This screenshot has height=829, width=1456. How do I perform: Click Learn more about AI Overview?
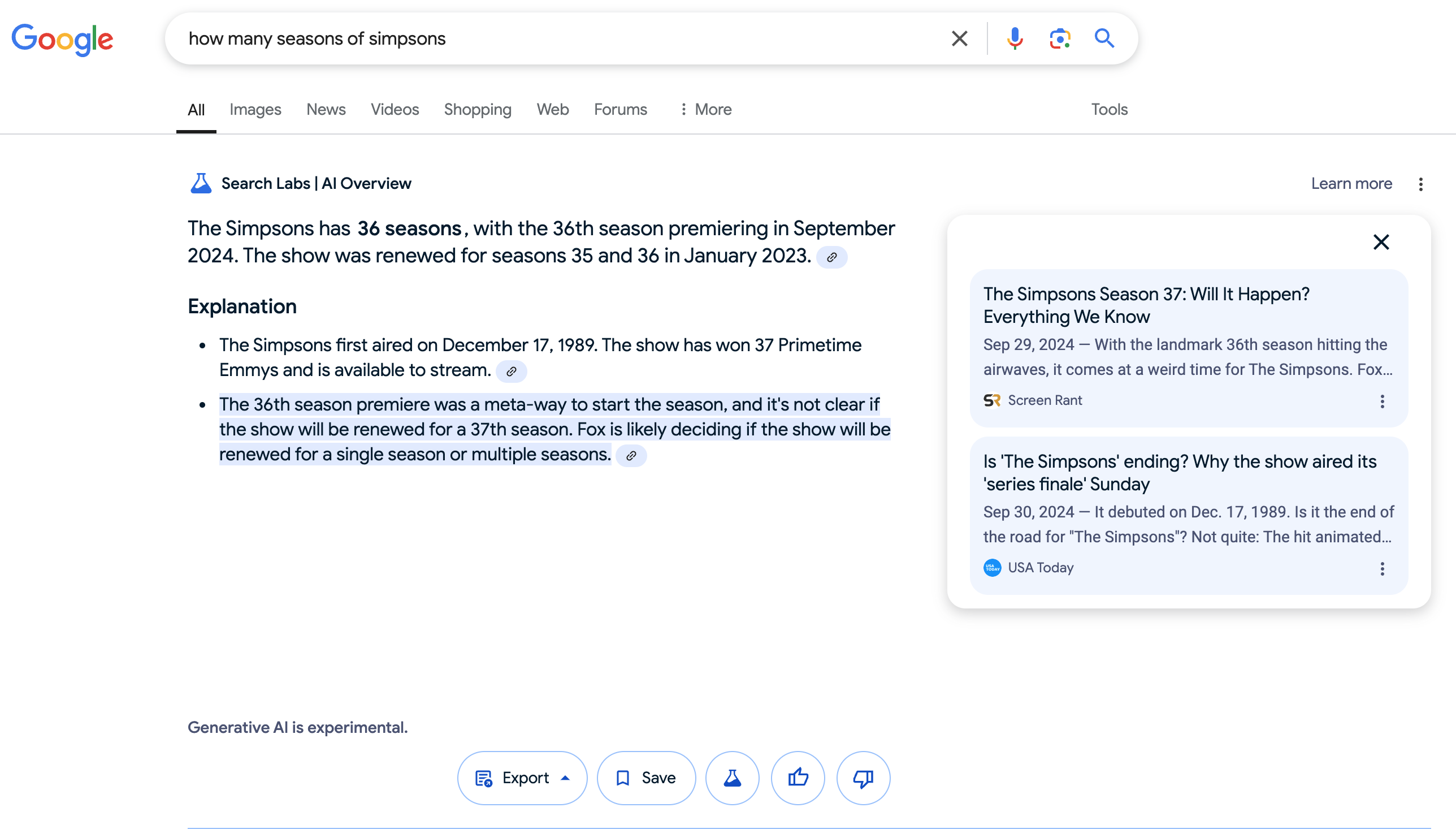pos(1350,183)
